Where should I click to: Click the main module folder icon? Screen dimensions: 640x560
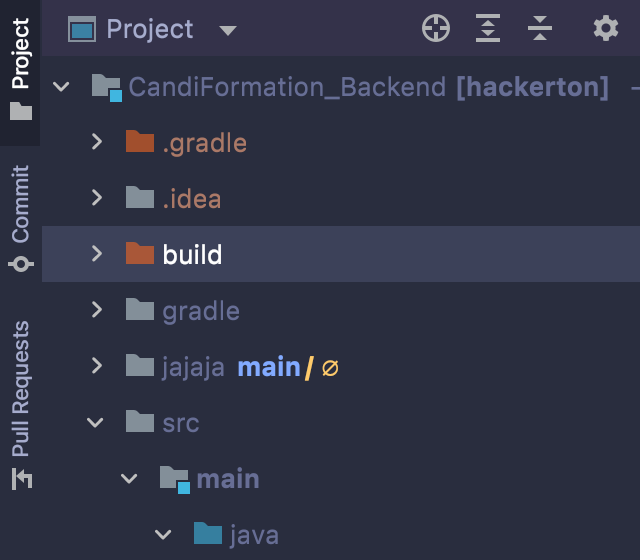pyautogui.click(x=175, y=480)
